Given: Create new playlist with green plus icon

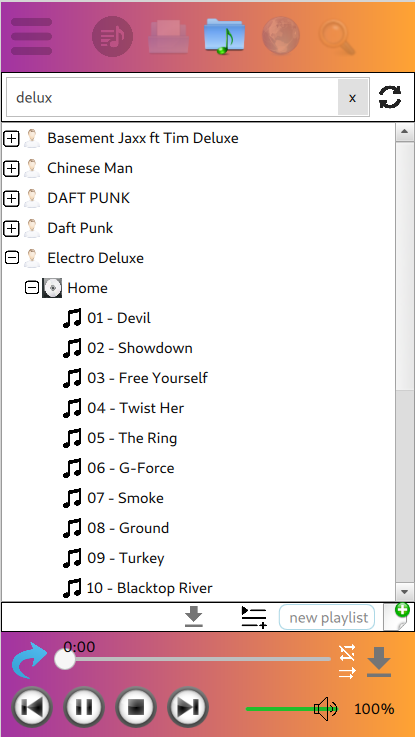Looking at the screenshot, I should point(397,617).
